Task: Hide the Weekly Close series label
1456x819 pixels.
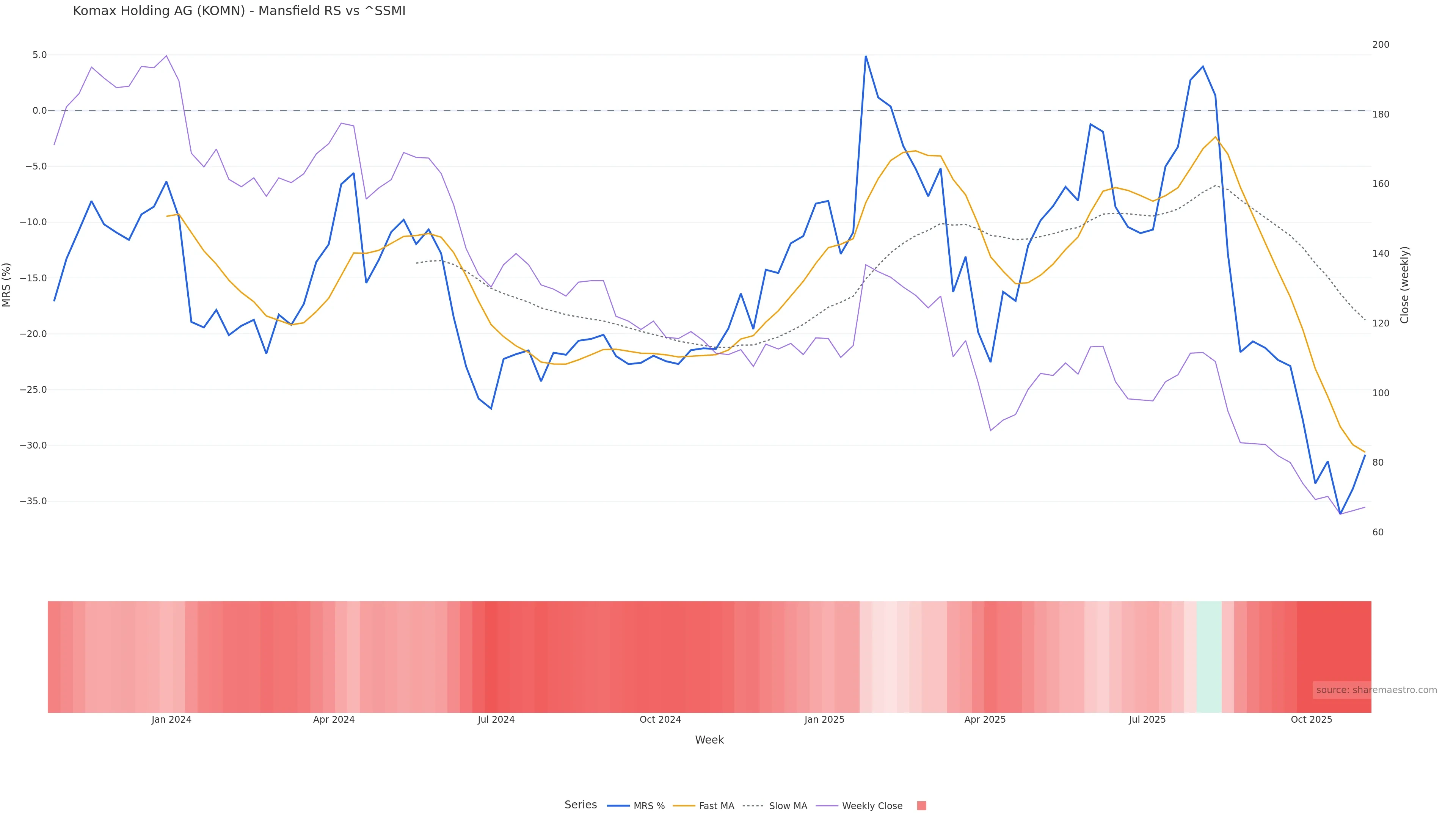Action: pos(872,806)
